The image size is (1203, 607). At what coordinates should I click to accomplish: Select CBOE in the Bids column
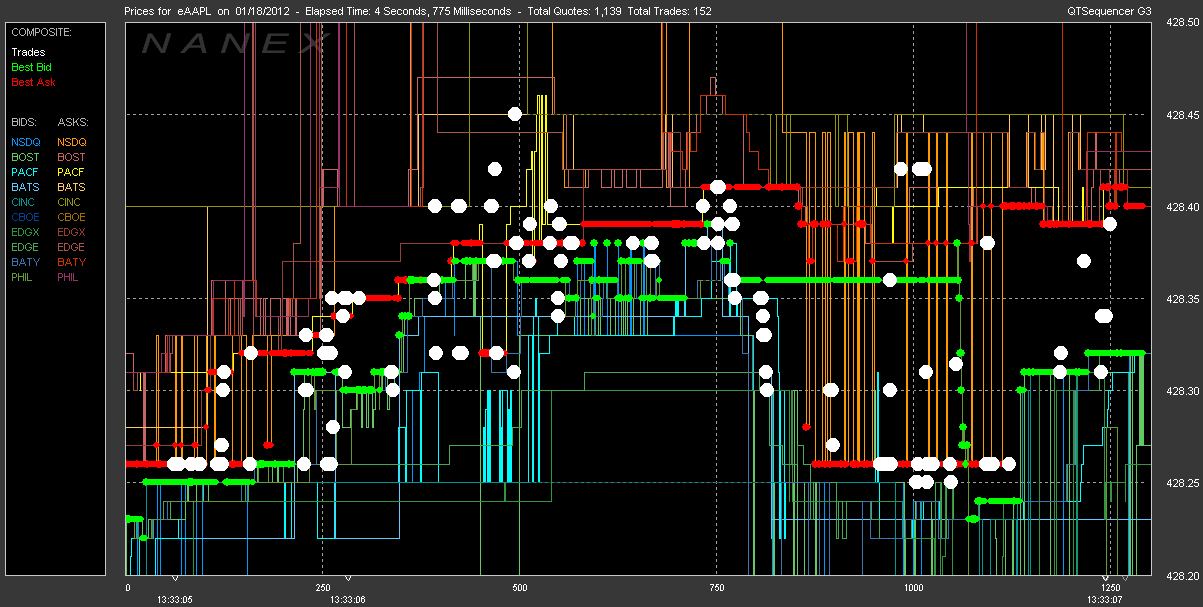[25, 217]
